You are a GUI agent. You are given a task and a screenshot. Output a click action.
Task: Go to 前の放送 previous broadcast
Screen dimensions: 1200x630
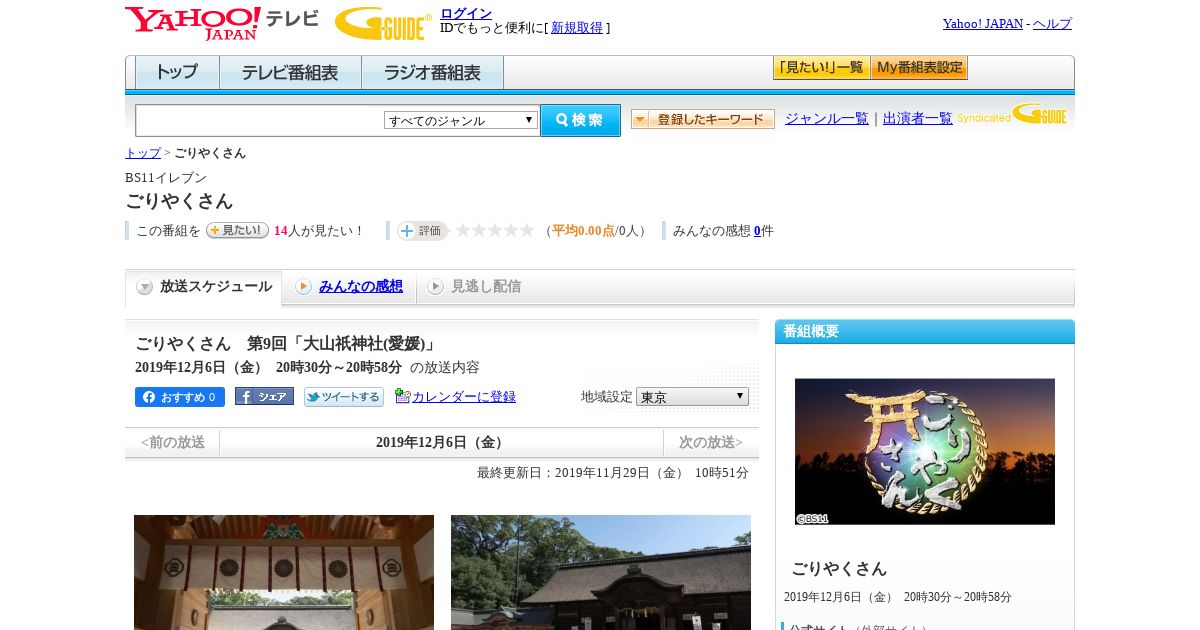(173, 442)
